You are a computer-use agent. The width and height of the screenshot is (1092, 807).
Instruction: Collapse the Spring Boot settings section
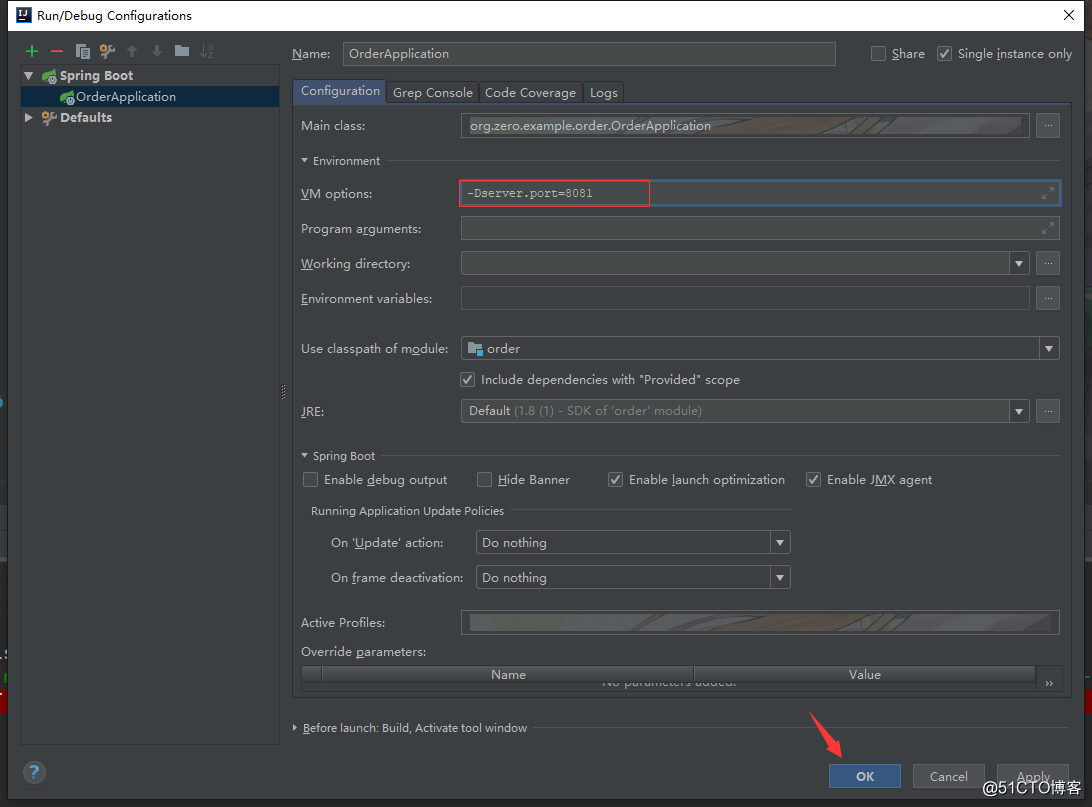[x=304, y=455]
